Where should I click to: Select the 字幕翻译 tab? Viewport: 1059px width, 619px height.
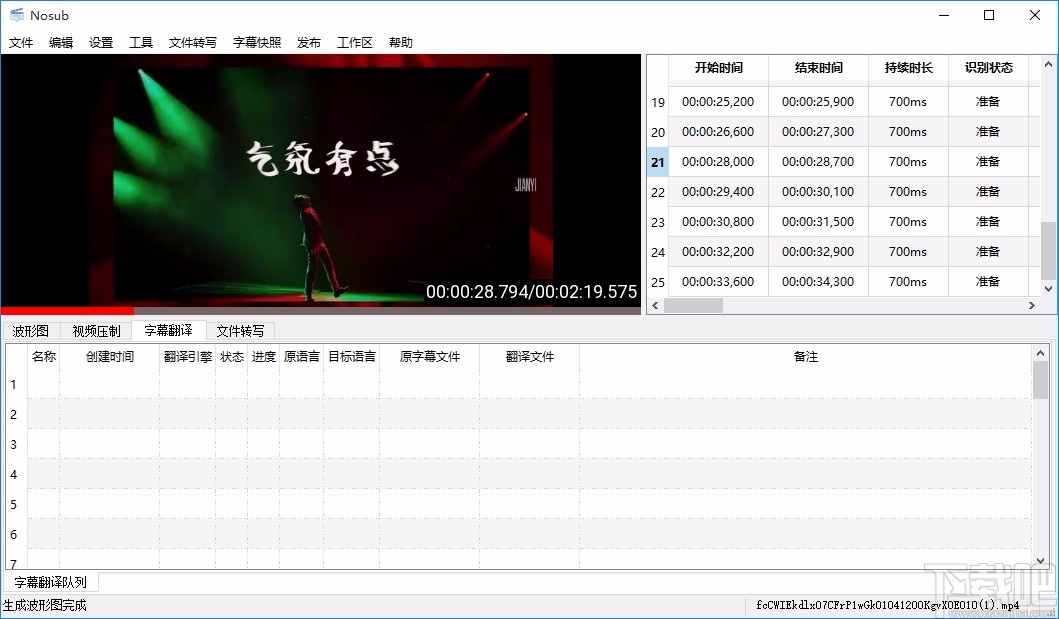[x=168, y=329]
